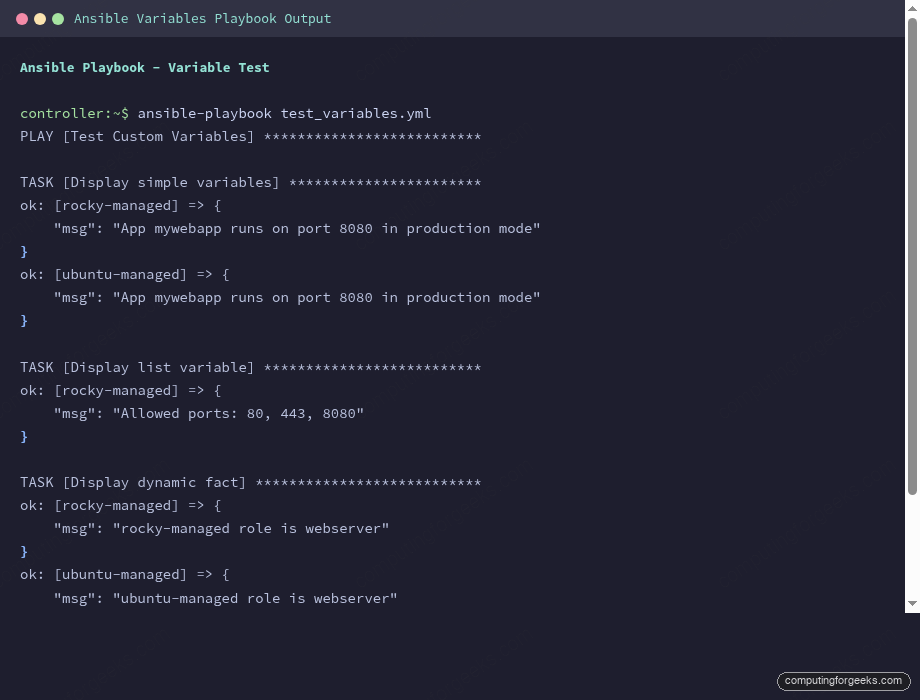This screenshot has height=700, width=920.
Task: Select the rocky-managed ok status entry
Action: pyautogui.click(x=119, y=205)
